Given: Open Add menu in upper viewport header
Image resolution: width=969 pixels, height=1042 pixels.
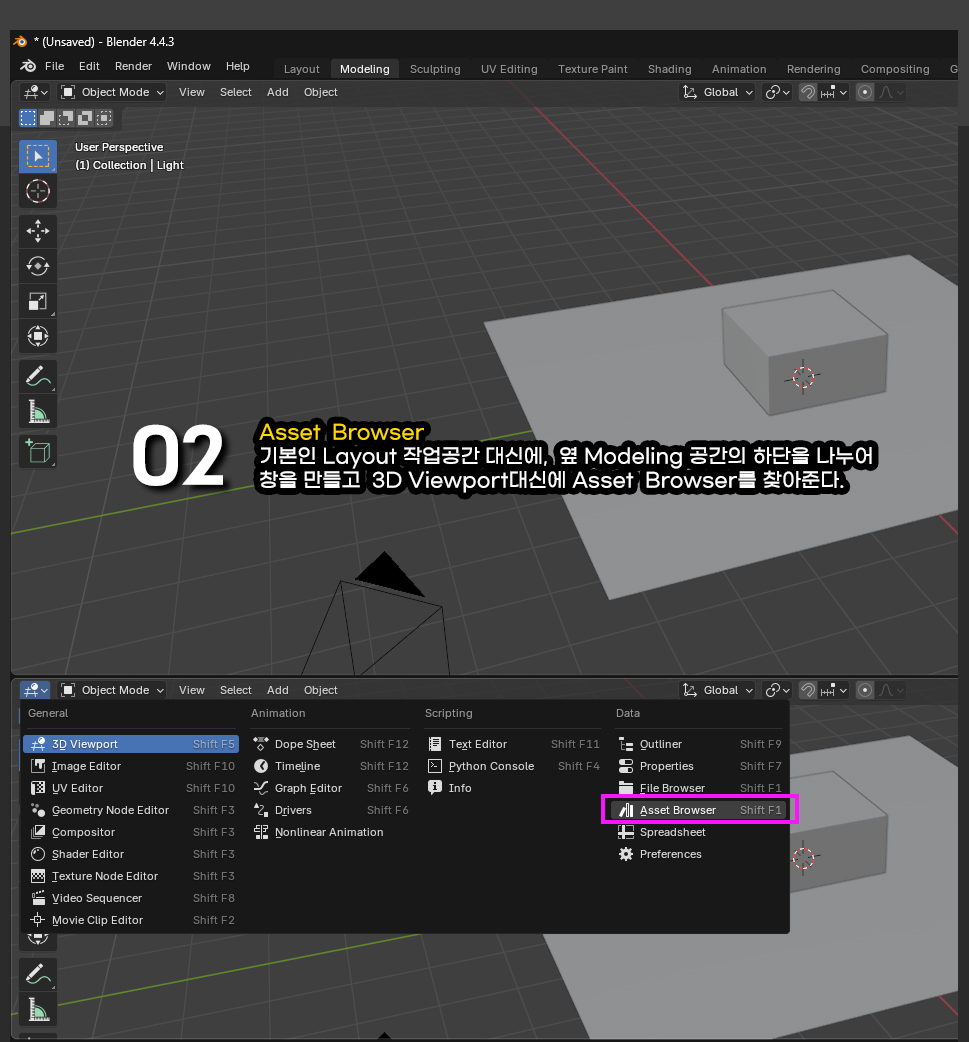Looking at the screenshot, I should [278, 92].
